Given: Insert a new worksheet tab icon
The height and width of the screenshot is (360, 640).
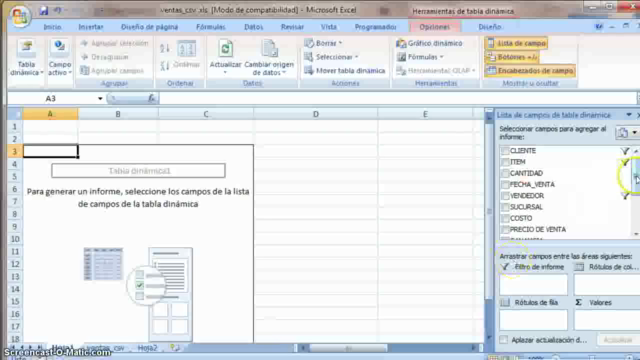Looking at the screenshot, I should [175, 348].
